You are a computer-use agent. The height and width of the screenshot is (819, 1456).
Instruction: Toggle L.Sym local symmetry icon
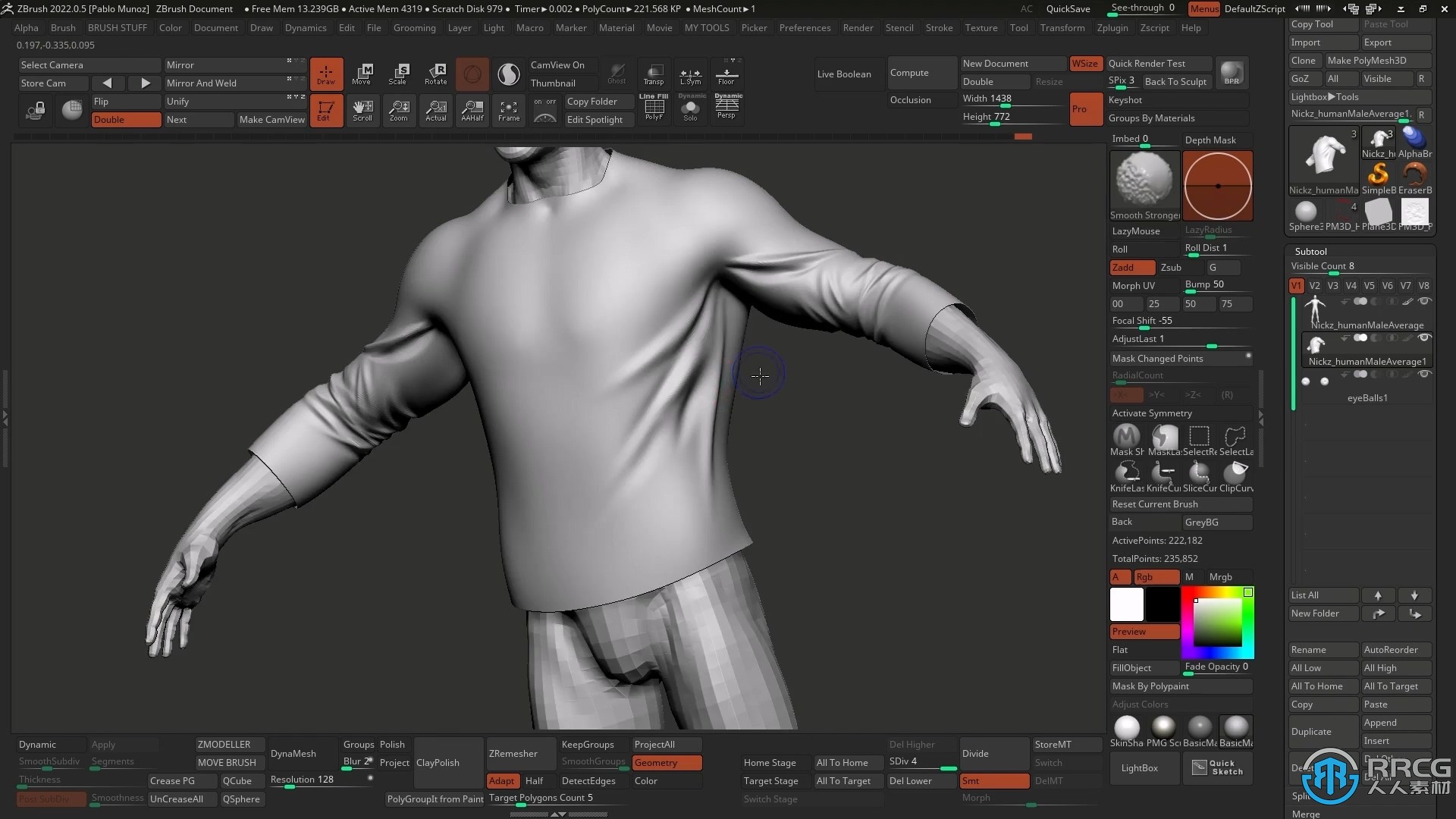tap(690, 74)
